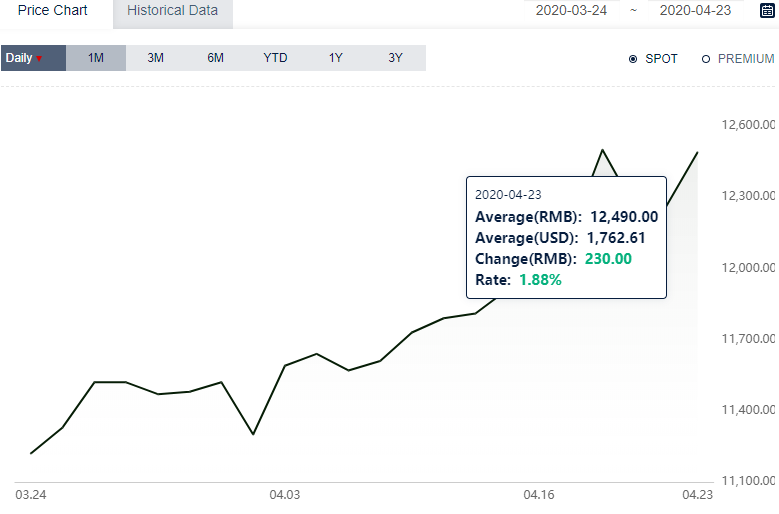Edit the end date 2020-04-23 field
The image size is (779, 514).
(696, 10)
